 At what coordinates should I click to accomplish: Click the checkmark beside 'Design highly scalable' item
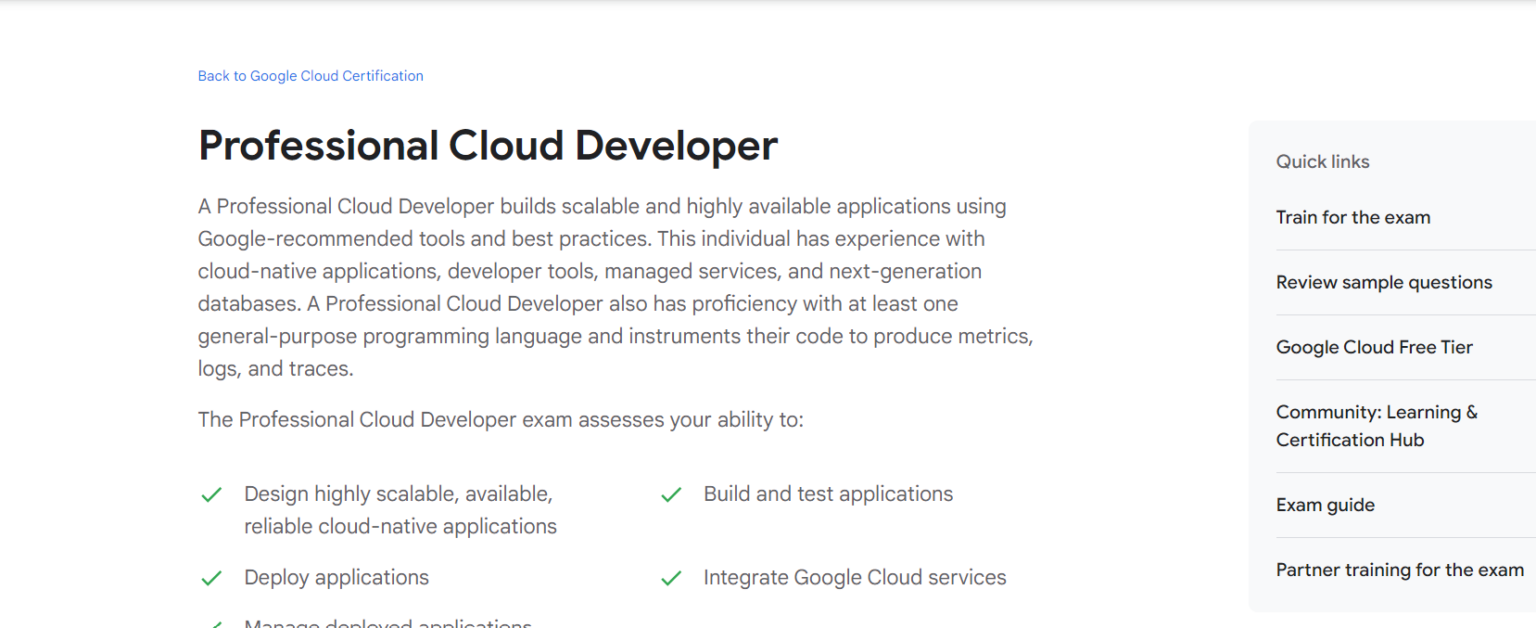coord(212,494)
